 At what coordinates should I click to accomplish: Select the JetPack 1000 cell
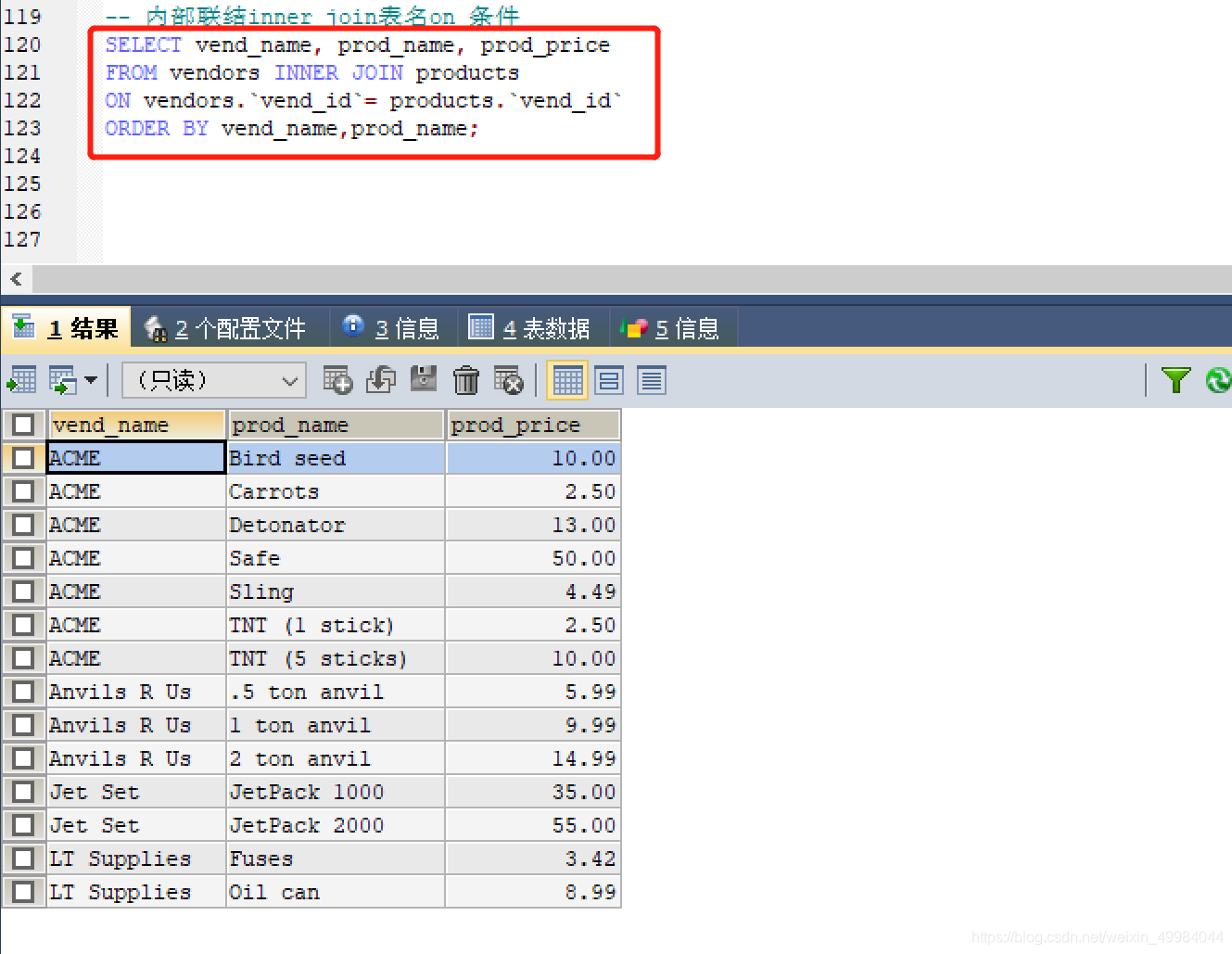336,792
